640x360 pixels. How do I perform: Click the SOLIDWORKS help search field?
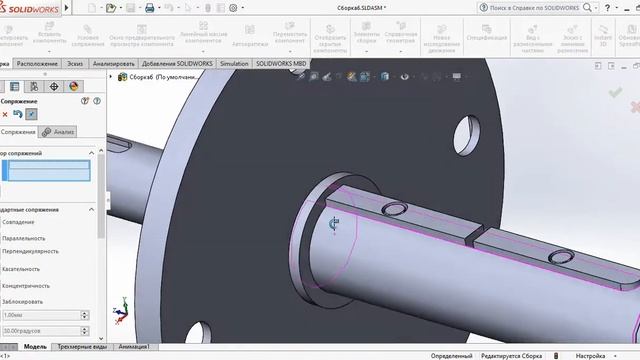tap(534, 8)
